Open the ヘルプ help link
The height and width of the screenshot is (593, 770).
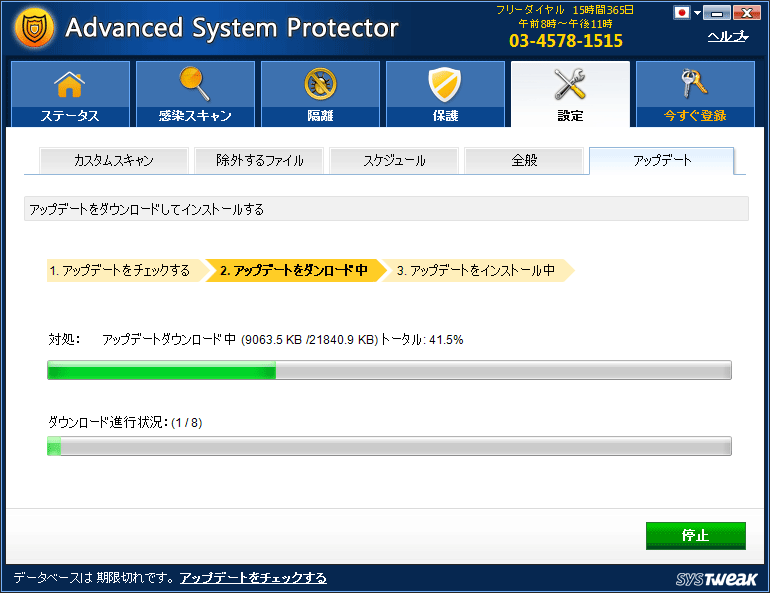click(728, 36)
